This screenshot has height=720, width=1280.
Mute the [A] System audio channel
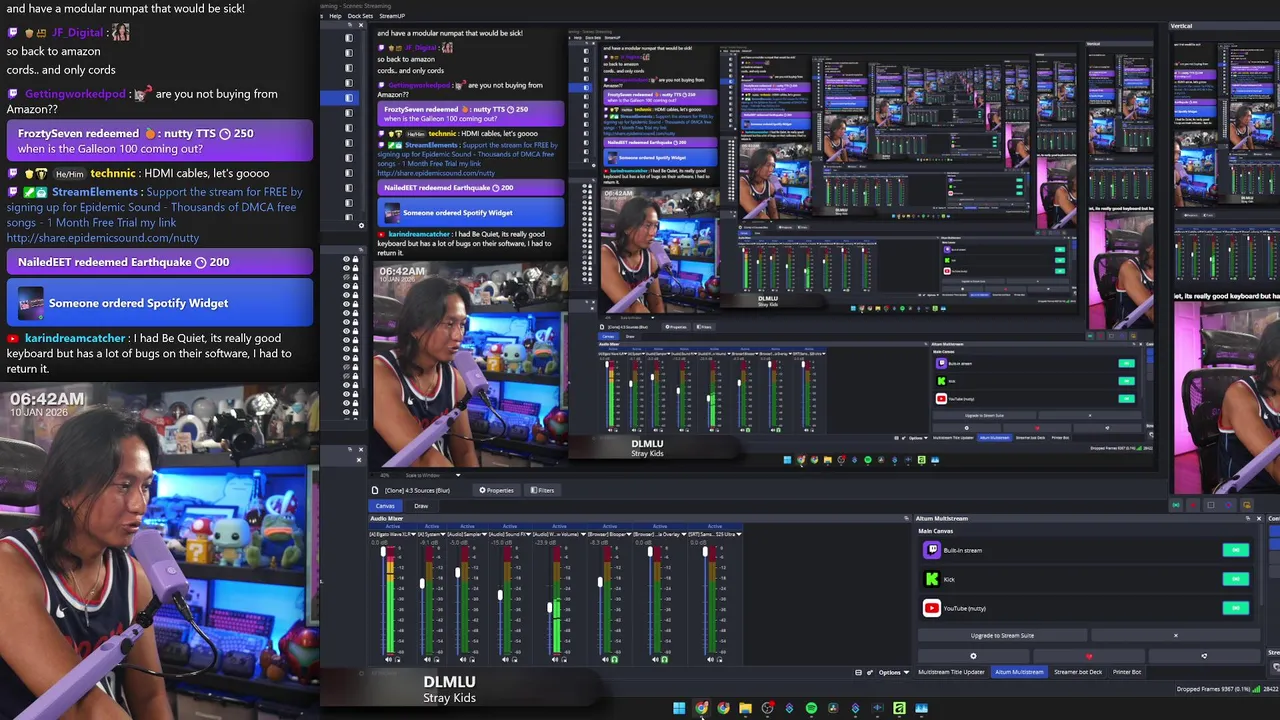427,659
